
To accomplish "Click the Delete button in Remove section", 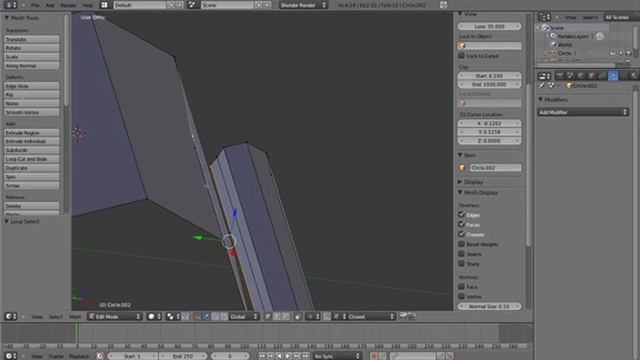I will [x=32, y=206].
